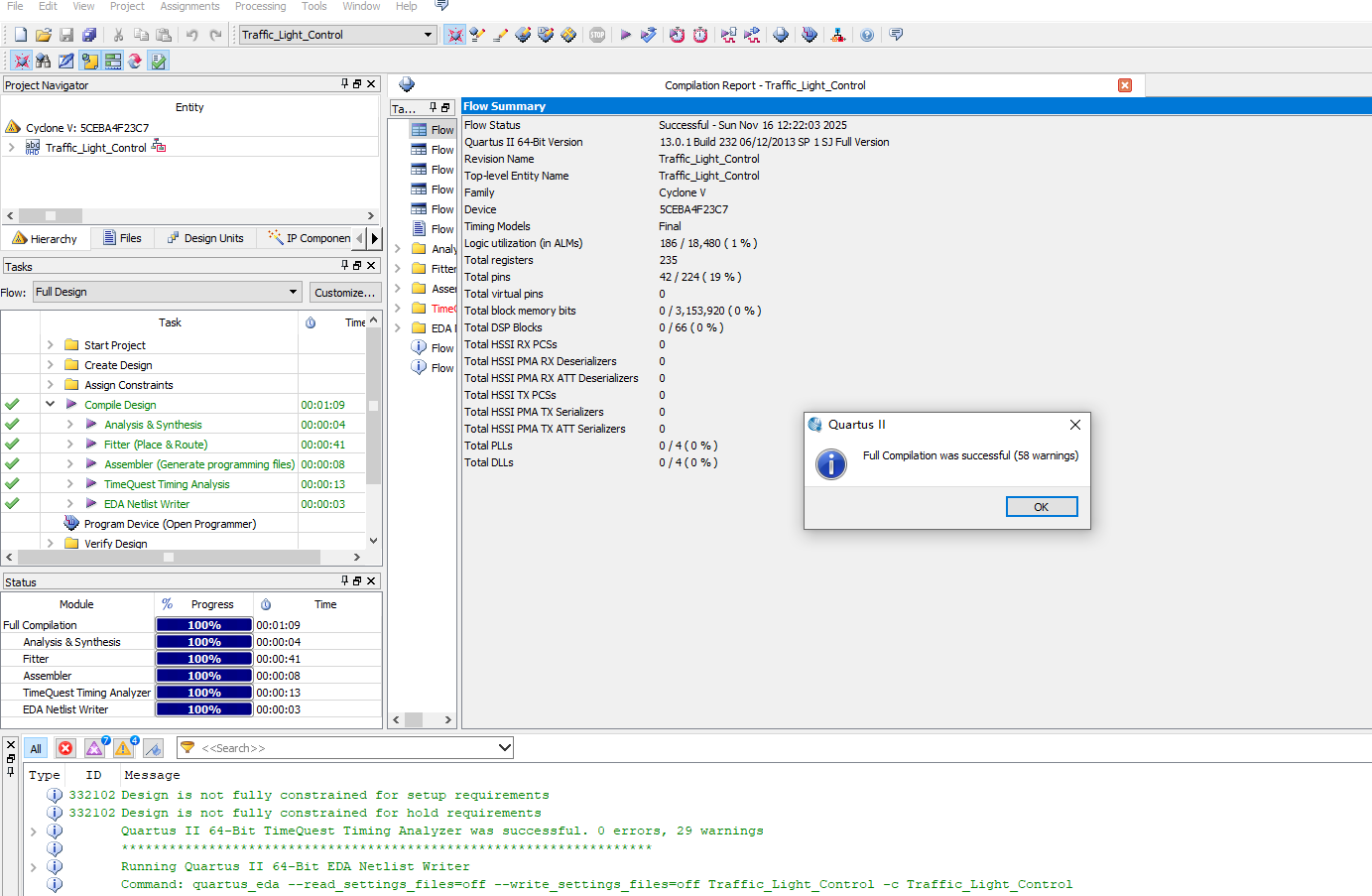Image resolution: width=1372 pixels, height=896 pixels.
Task: Toggle the All messages filter
Action: point(36,748)
